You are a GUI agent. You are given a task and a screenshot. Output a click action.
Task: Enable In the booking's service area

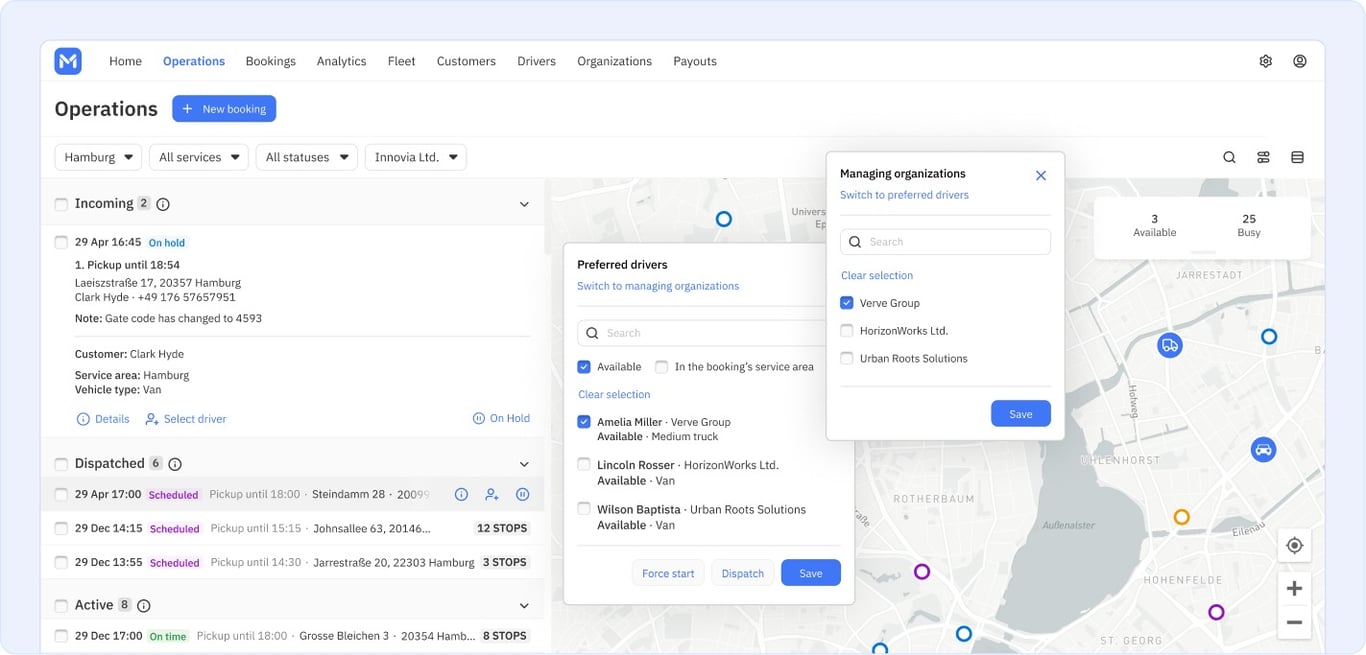pos(661,367)
